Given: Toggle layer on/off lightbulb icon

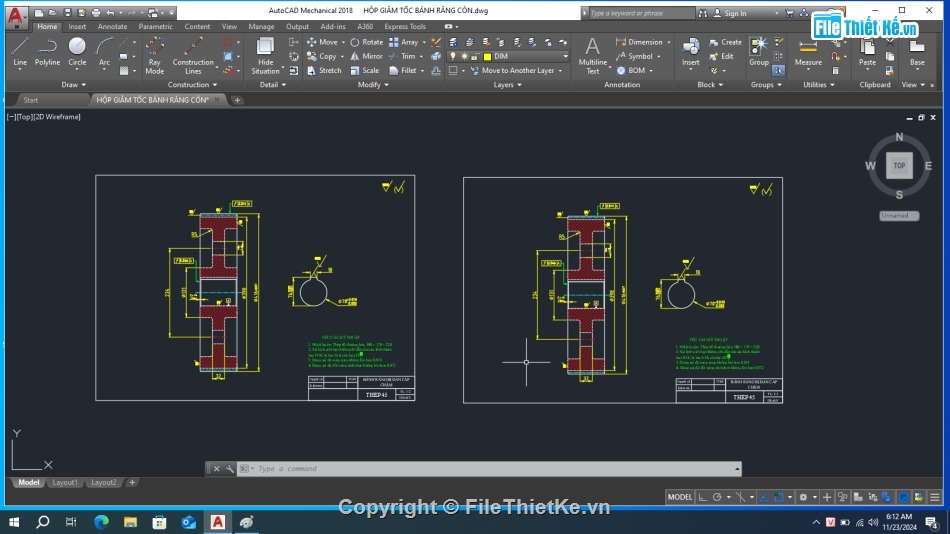Looking at the screenshot, I should 453,56.
